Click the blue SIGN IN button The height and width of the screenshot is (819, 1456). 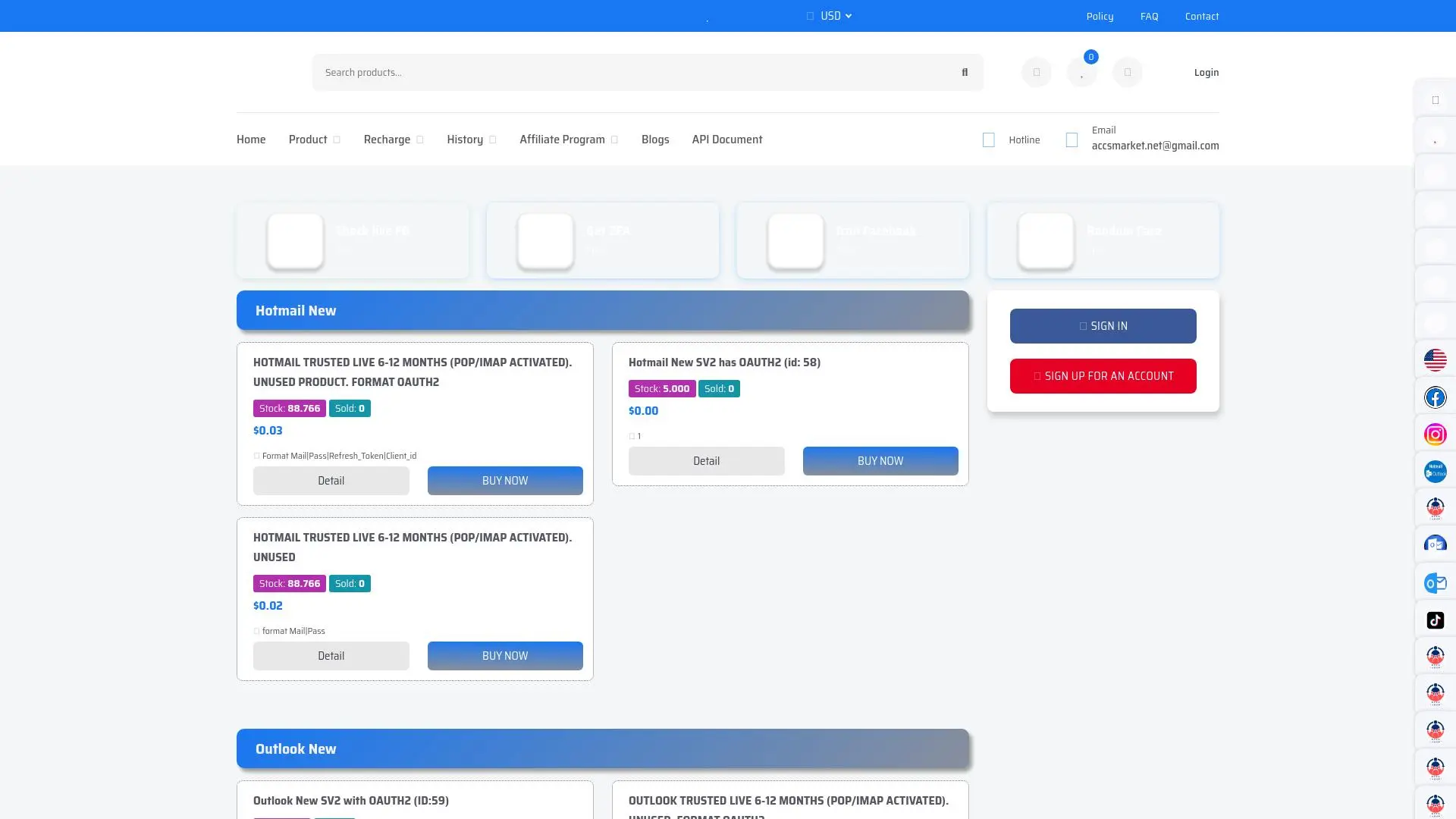(1103, 326)
